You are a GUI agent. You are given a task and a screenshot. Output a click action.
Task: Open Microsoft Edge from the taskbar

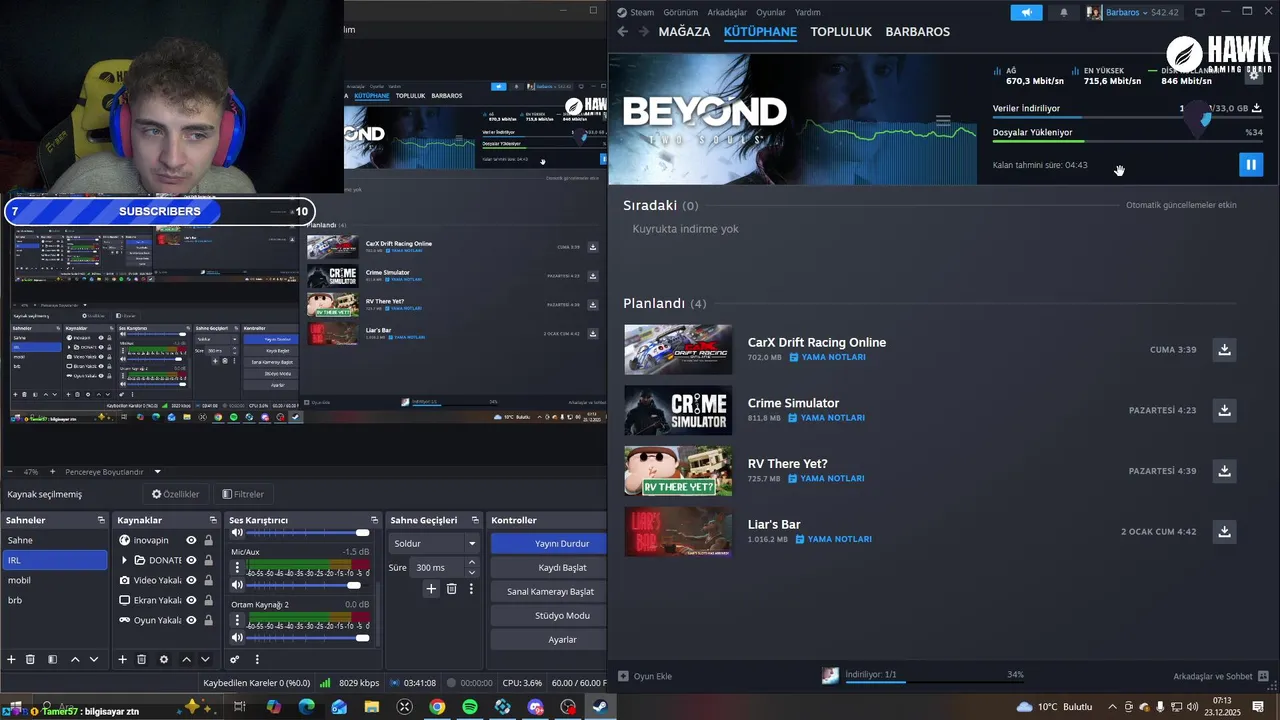pos(306,707)
